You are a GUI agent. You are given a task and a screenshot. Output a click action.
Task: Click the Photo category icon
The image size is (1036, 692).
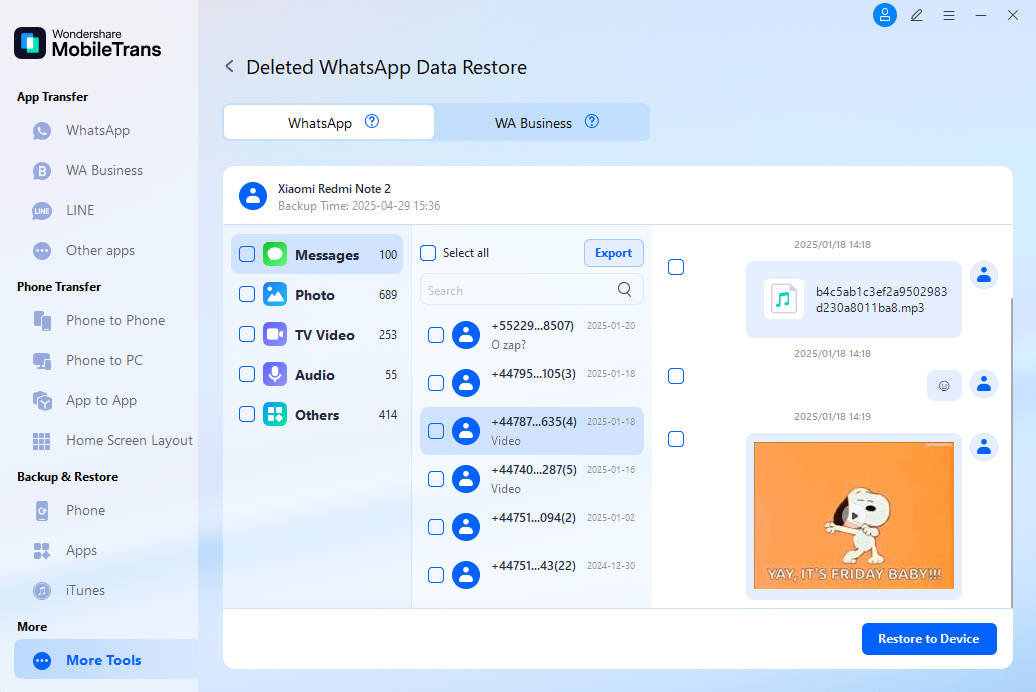click(275, 294)
